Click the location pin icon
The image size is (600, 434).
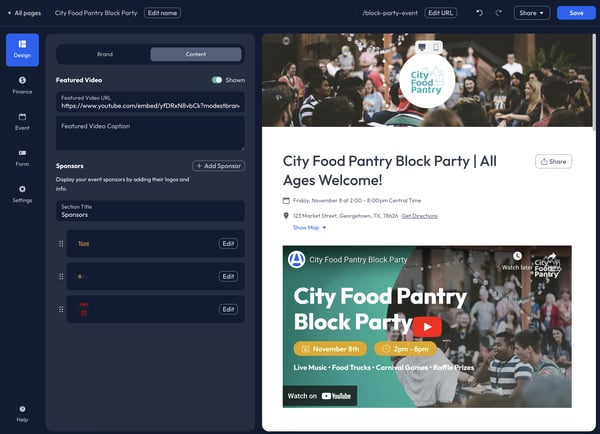(x=286, y=216)
